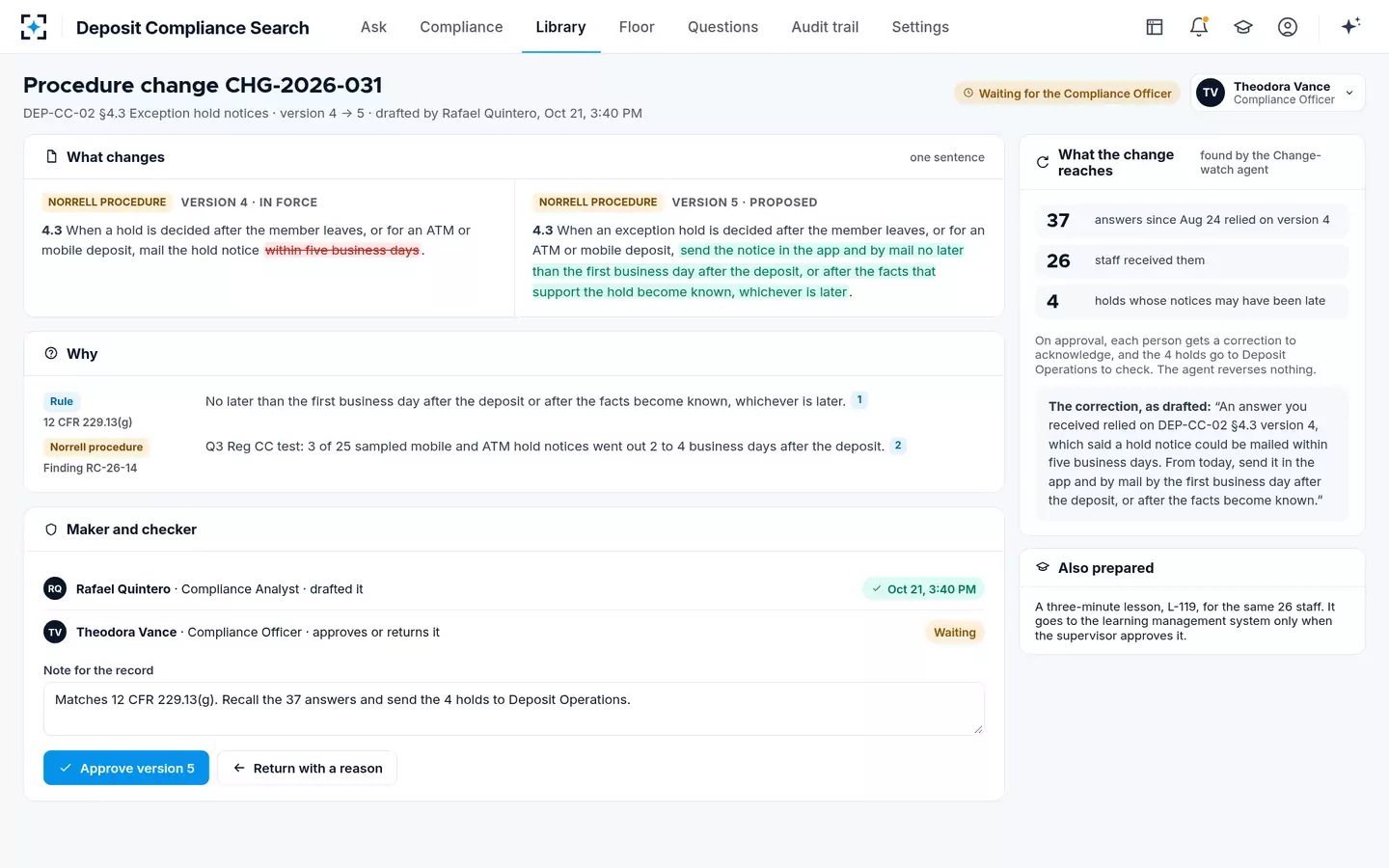Viewport: 1389px width, 868px height.
Task: Open the Questions tab
Action: click(x=722, y=27)
